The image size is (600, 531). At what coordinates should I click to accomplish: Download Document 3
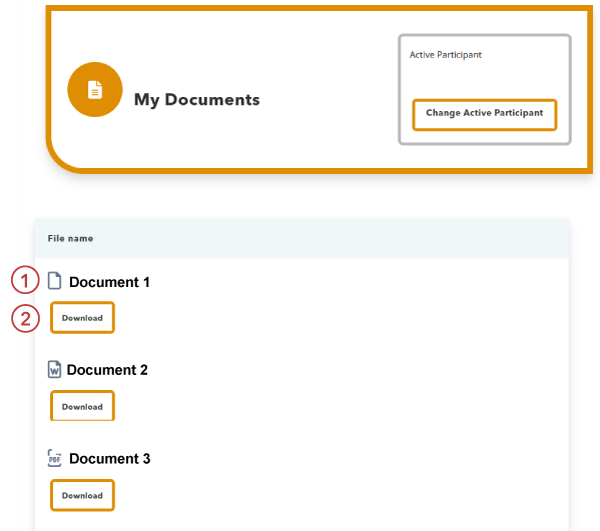click(82, 495)
